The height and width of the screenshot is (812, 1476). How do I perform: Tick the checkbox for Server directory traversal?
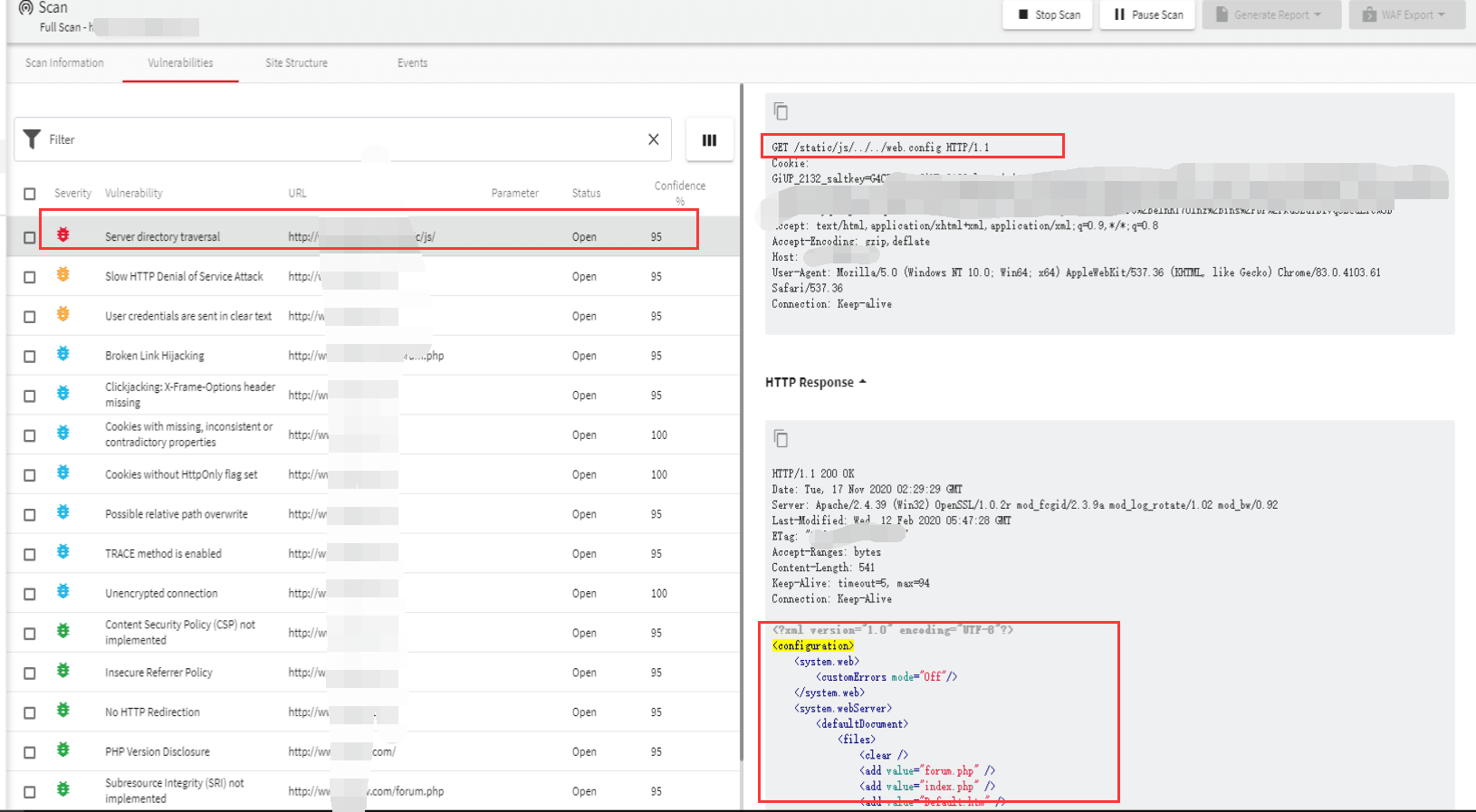click(30, 237)
